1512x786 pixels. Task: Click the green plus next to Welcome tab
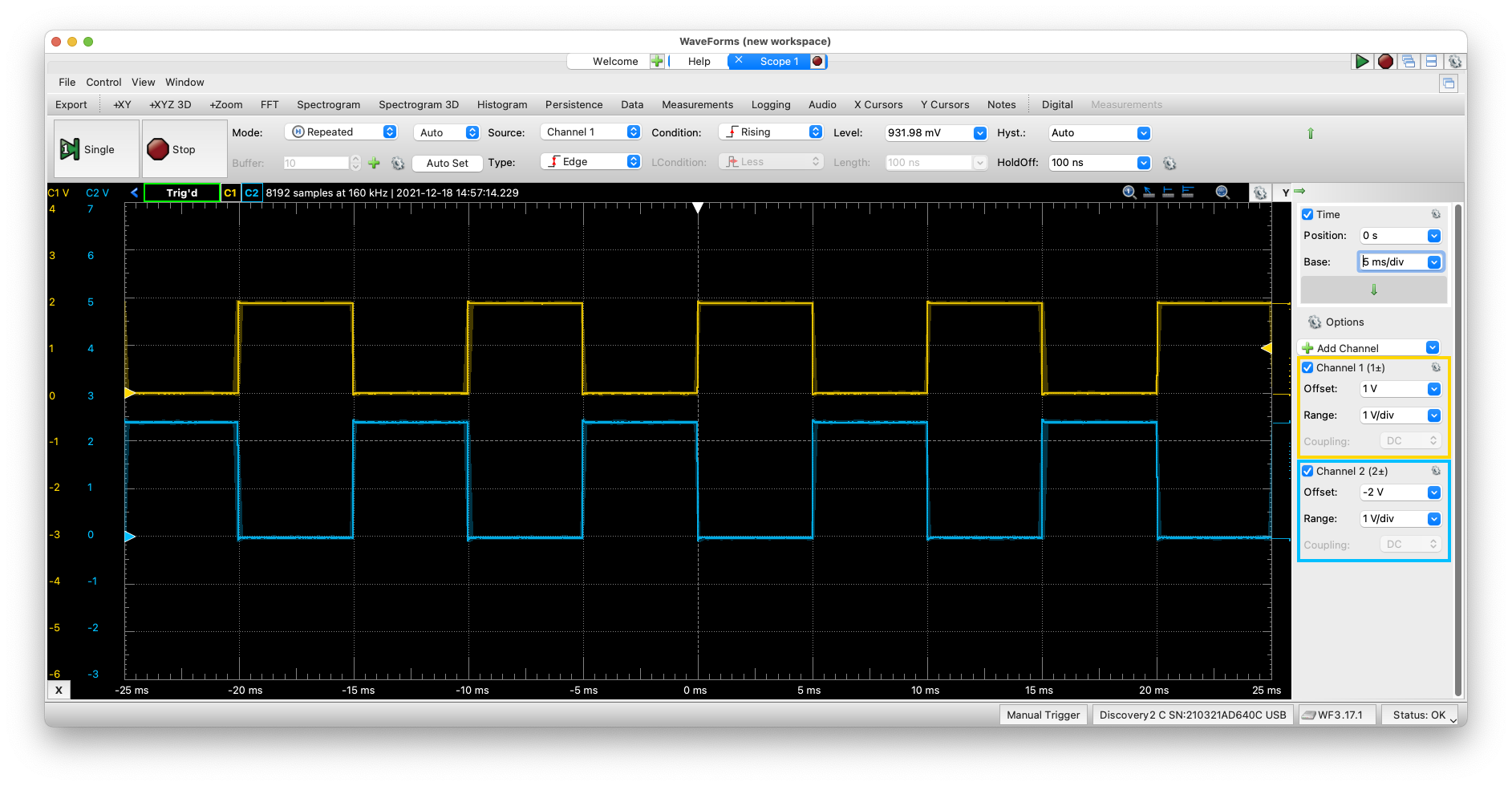point(657,61)
